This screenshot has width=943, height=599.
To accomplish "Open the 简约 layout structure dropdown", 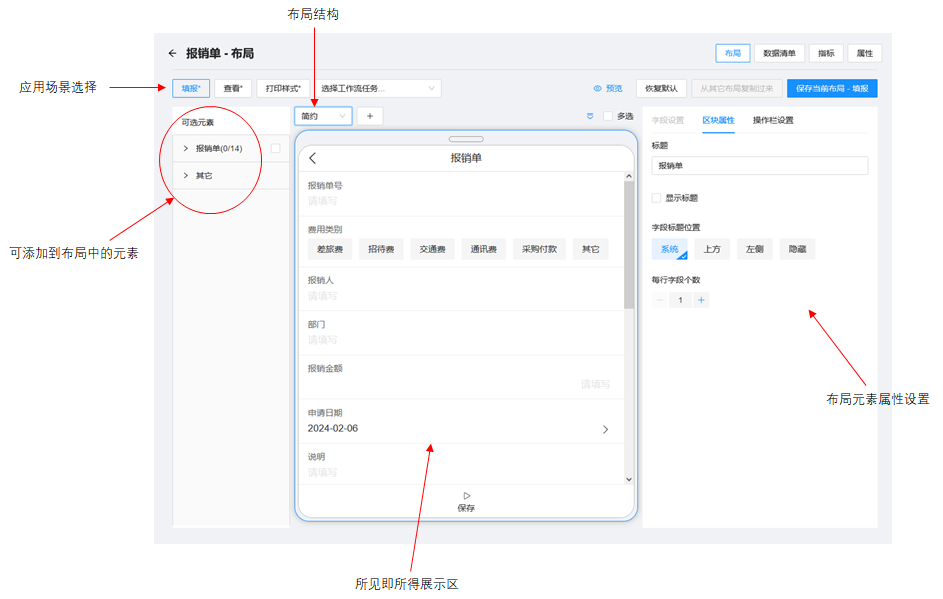I will [x=323, y=116].
